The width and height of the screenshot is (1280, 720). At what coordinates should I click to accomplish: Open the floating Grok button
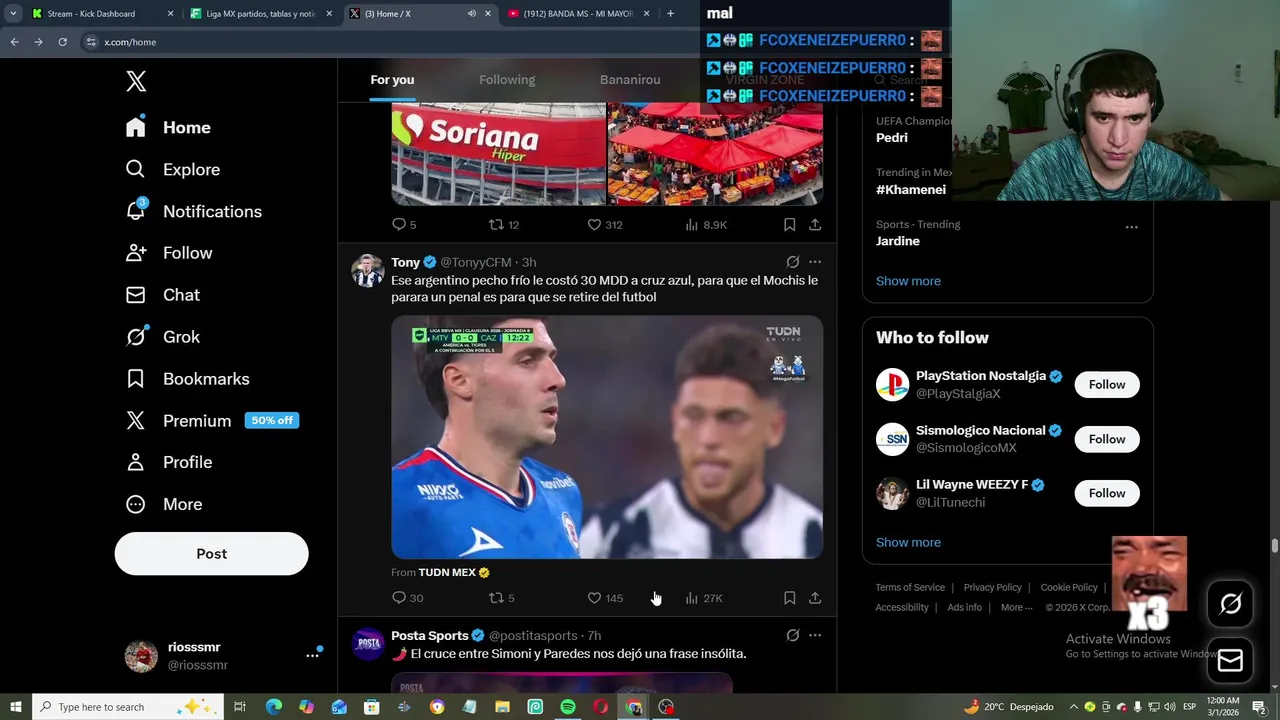[x=1230, y=603]
